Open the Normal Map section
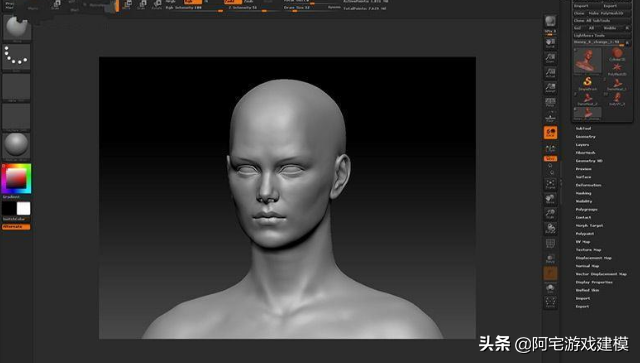640x363 pixels. point(587,266)
